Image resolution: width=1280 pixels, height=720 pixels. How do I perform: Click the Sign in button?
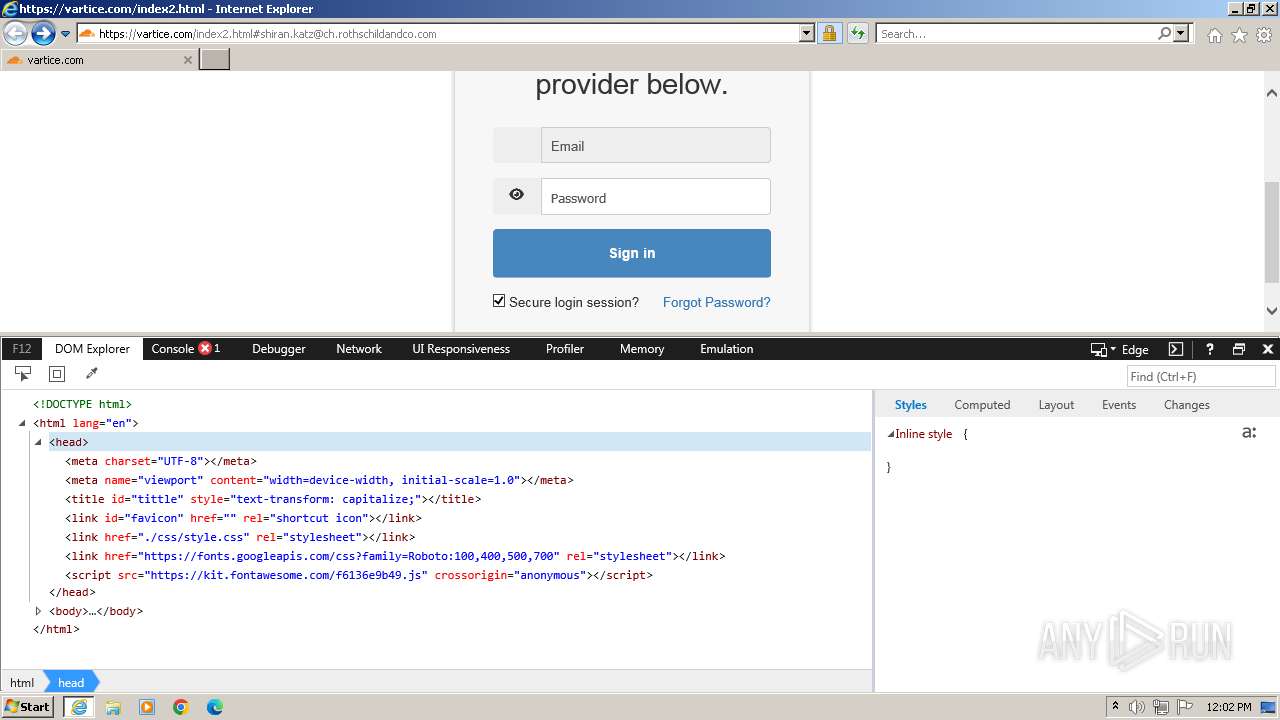pos(632,253)
